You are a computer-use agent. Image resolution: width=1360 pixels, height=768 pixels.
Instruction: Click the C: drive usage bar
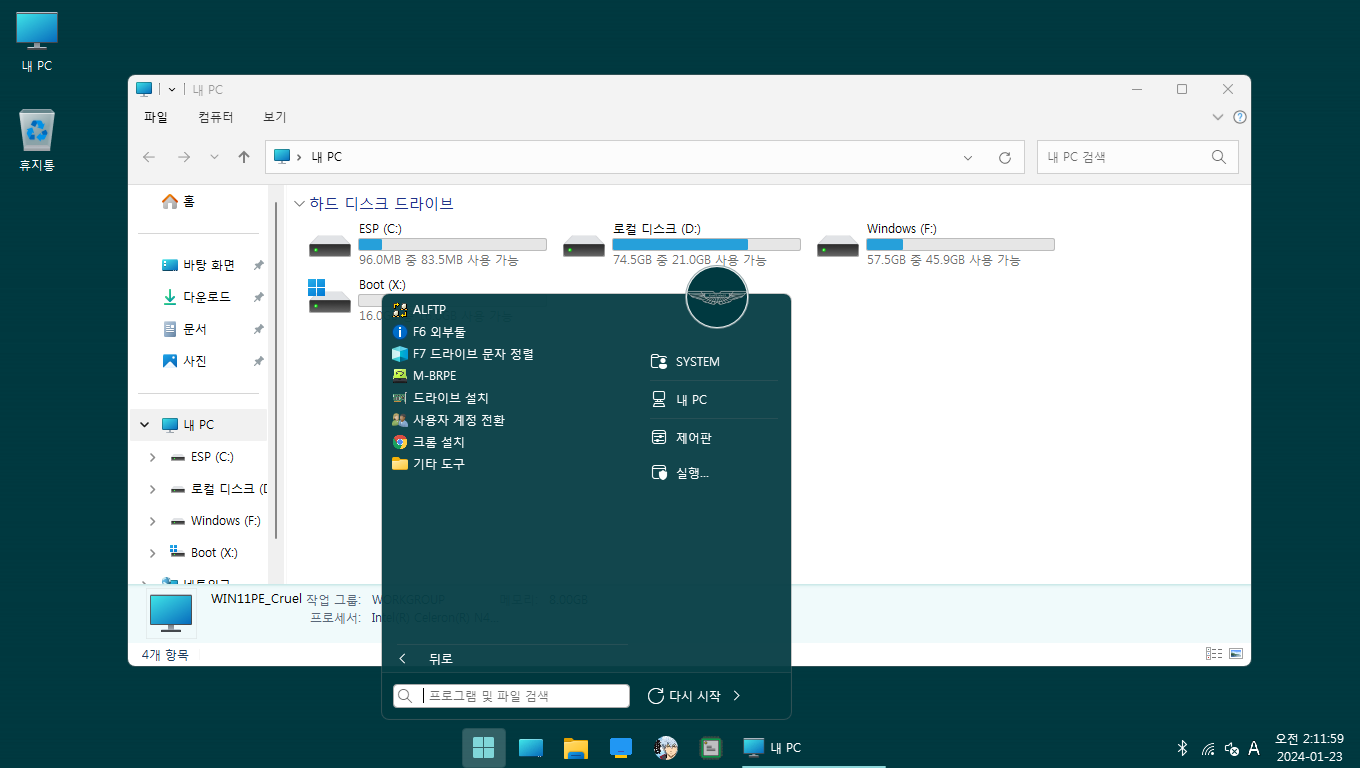point(452,245)
